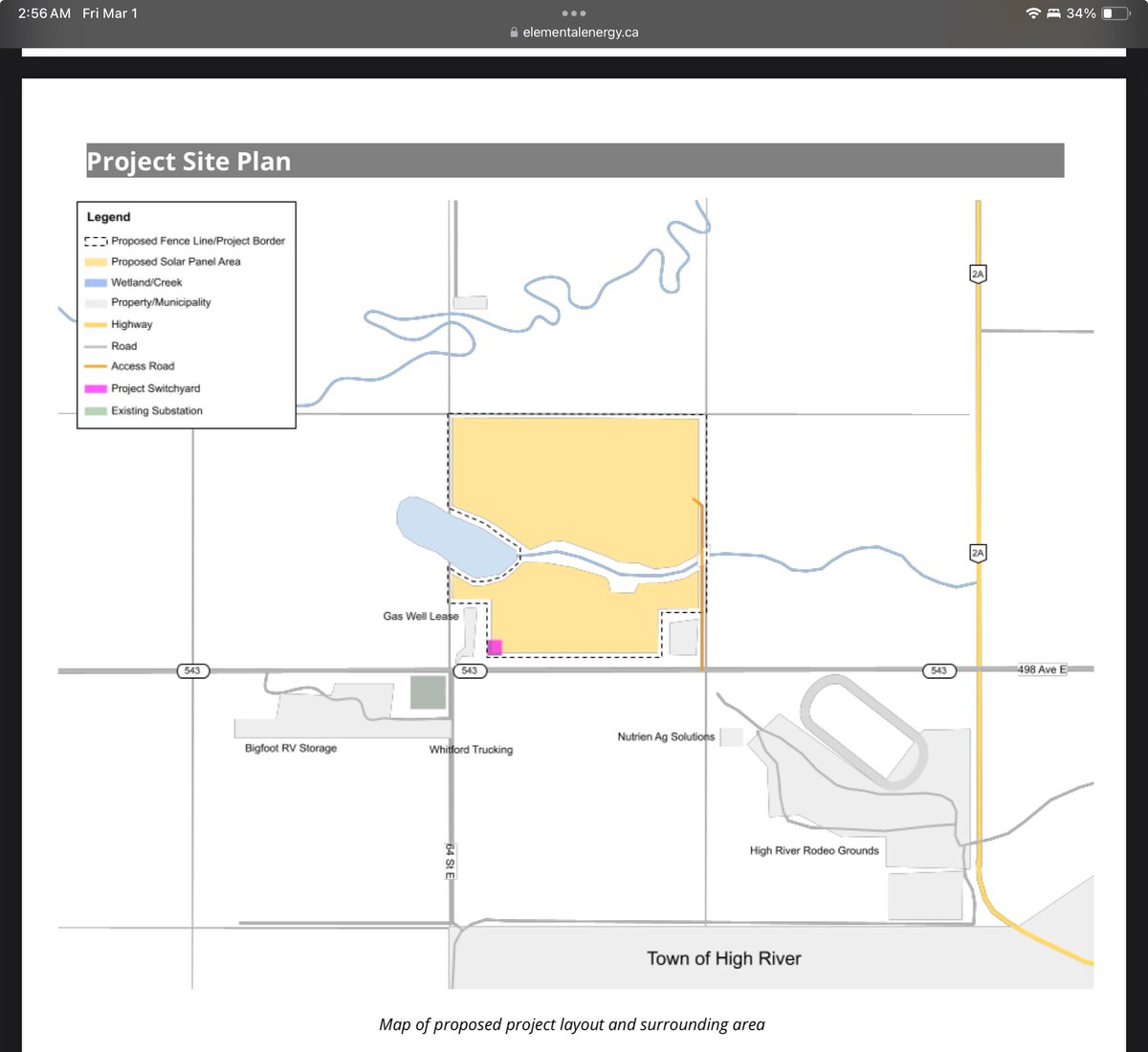Click the green Existing Substation swatch
1148x1052 pixels.
(96, 411)
